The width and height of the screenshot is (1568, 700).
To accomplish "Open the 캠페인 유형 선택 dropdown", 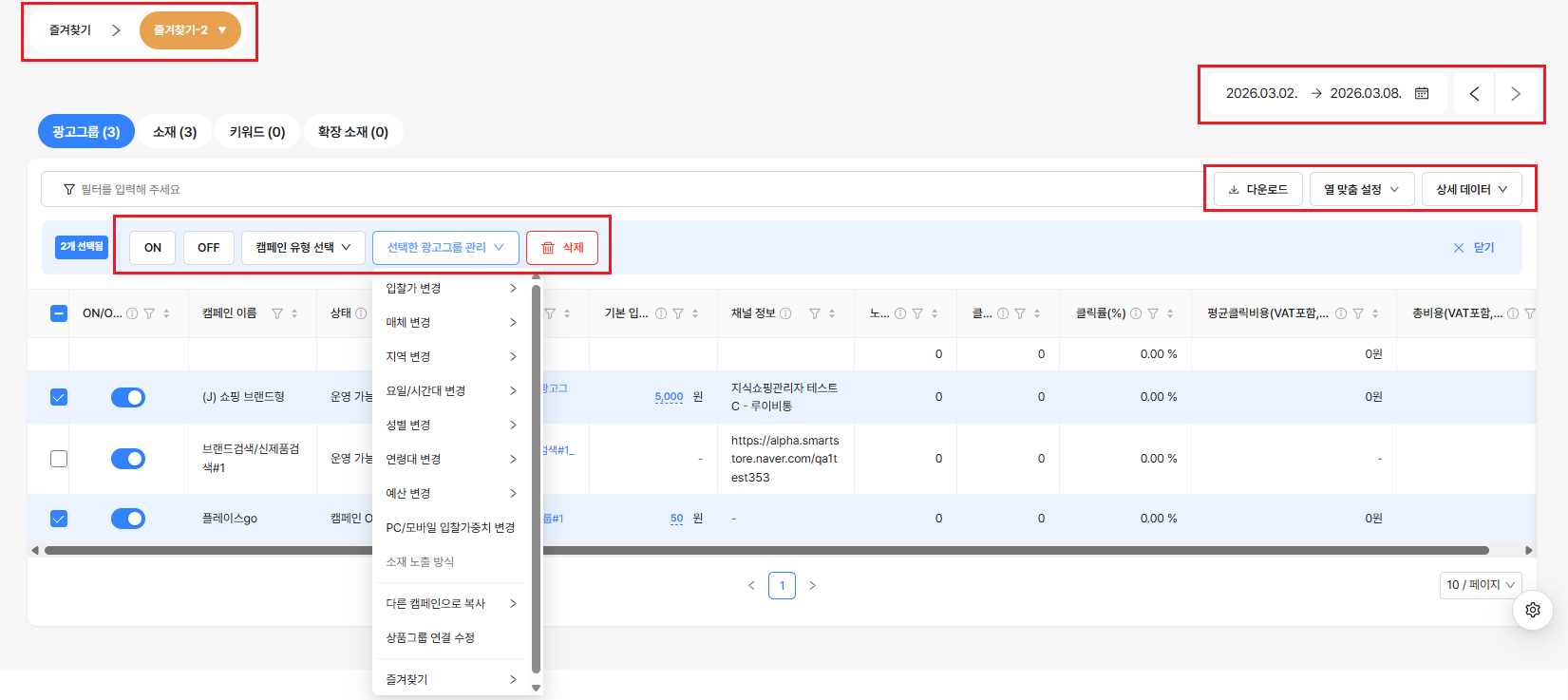I will tap(303, 247).
